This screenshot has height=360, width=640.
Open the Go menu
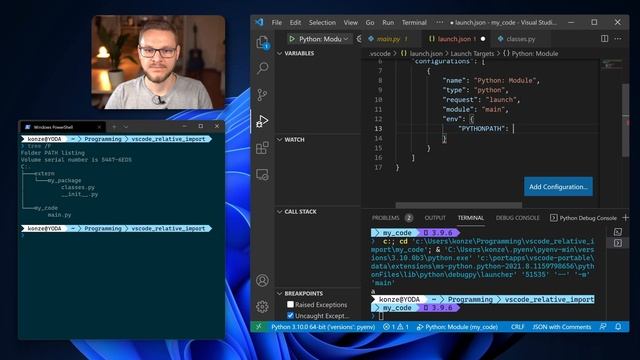[370, 22]
